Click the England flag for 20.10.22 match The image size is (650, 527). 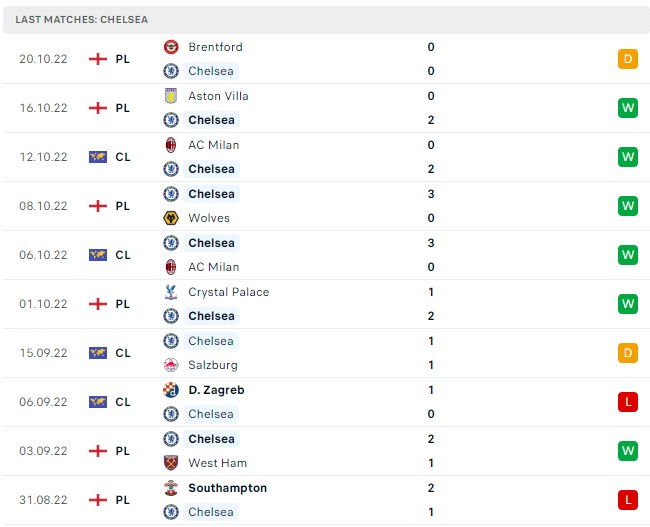coord(98,59)
